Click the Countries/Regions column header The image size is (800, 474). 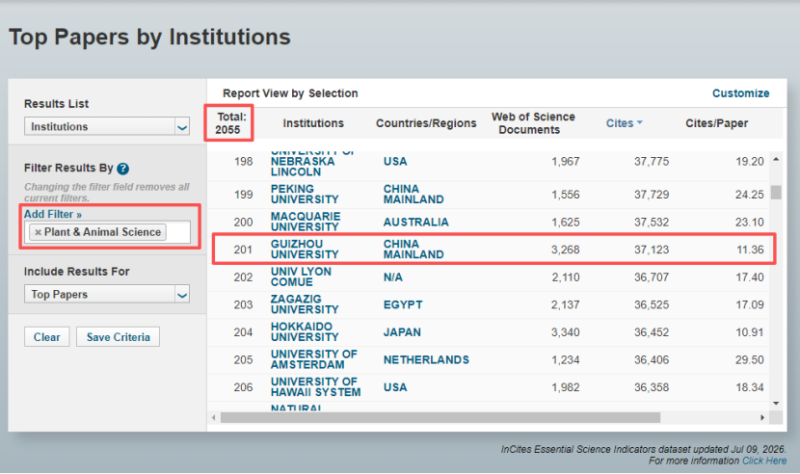[x=426, y=123]
